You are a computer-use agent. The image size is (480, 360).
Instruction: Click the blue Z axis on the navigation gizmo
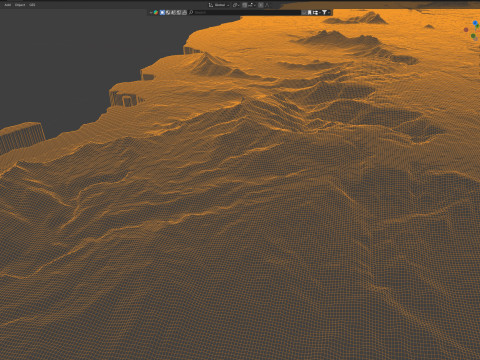[x=475, y=23]
